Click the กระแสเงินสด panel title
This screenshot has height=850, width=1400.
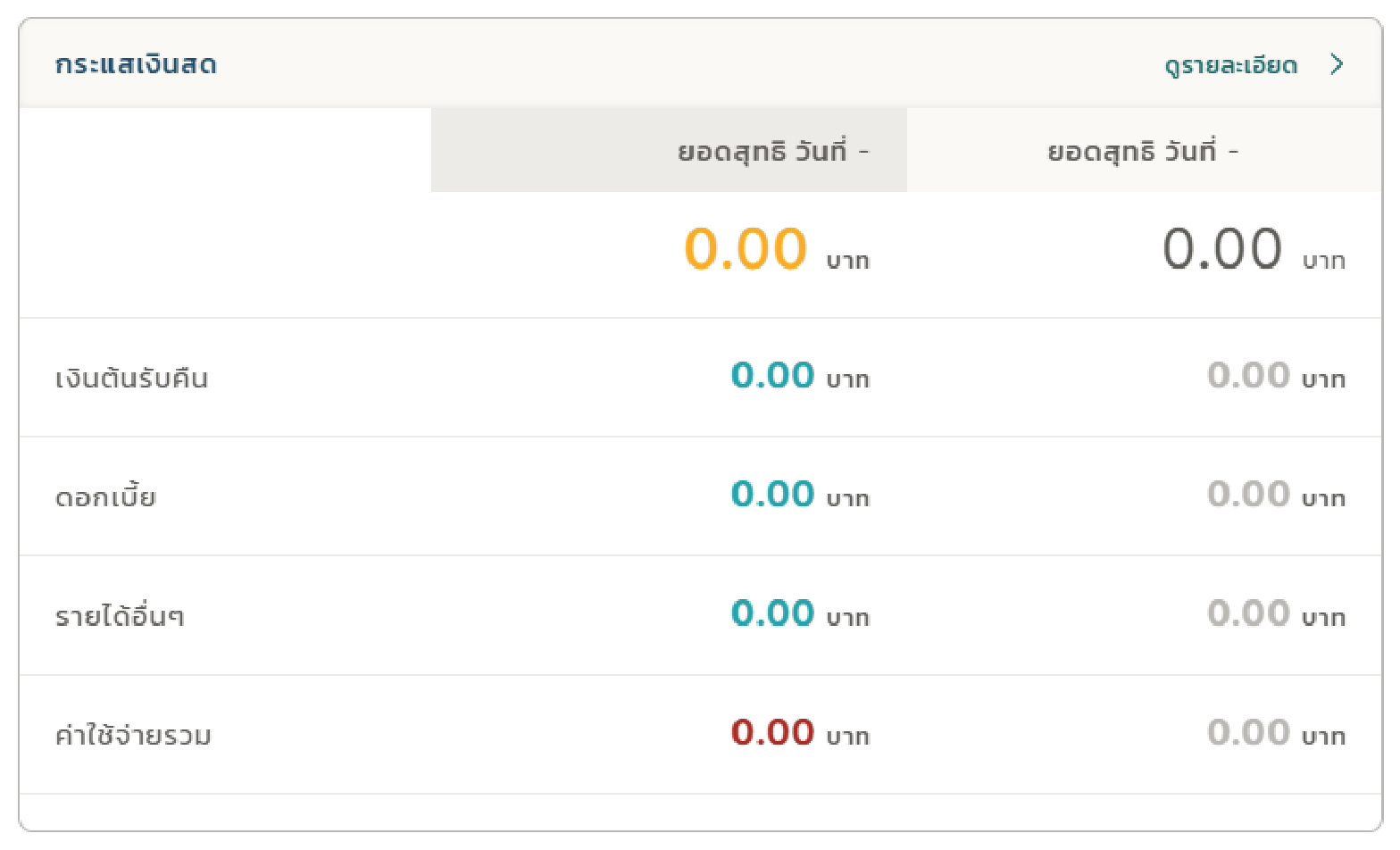136,65
